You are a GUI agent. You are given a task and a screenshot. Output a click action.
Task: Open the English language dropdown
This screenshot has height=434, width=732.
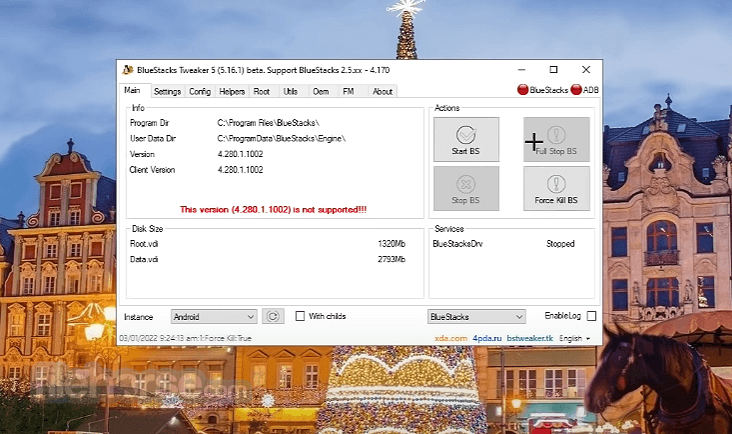pyautogui.click(x=575, y=338)
